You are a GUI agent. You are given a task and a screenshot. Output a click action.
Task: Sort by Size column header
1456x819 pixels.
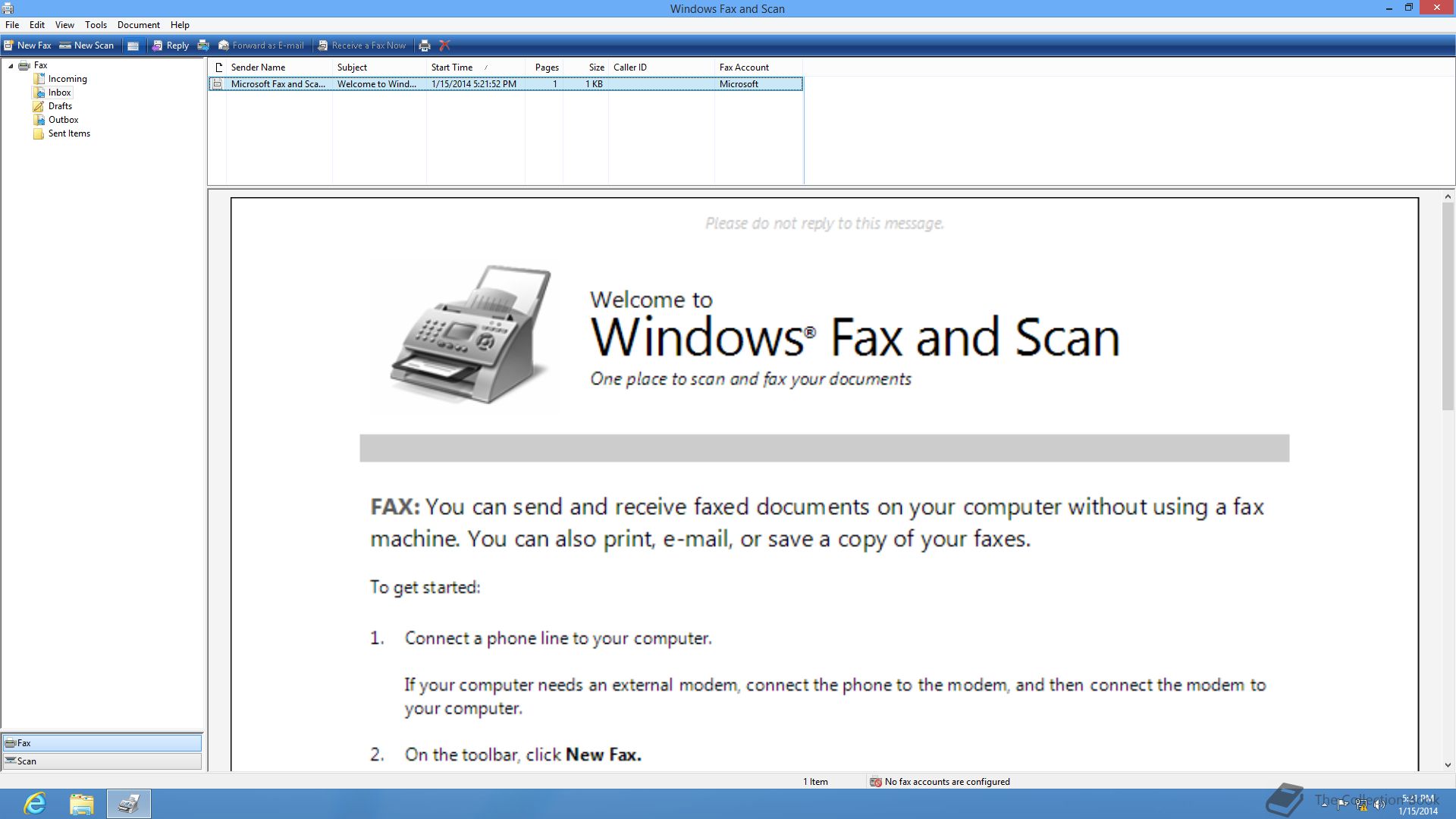coord(585,67)
